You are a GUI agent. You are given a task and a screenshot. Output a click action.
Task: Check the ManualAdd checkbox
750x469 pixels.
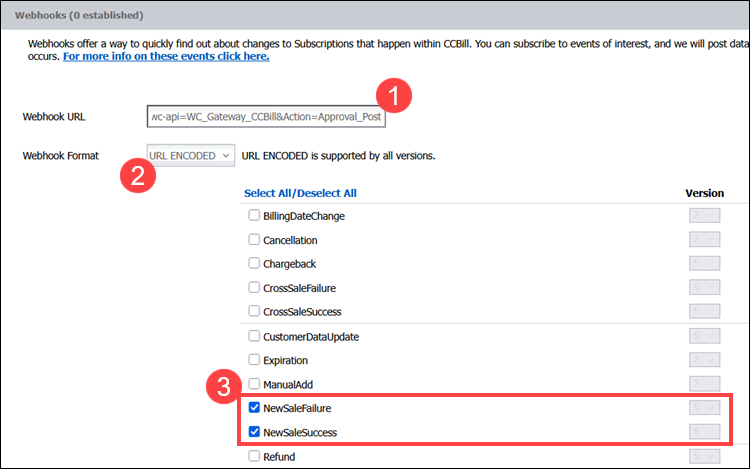pos(254,384)
